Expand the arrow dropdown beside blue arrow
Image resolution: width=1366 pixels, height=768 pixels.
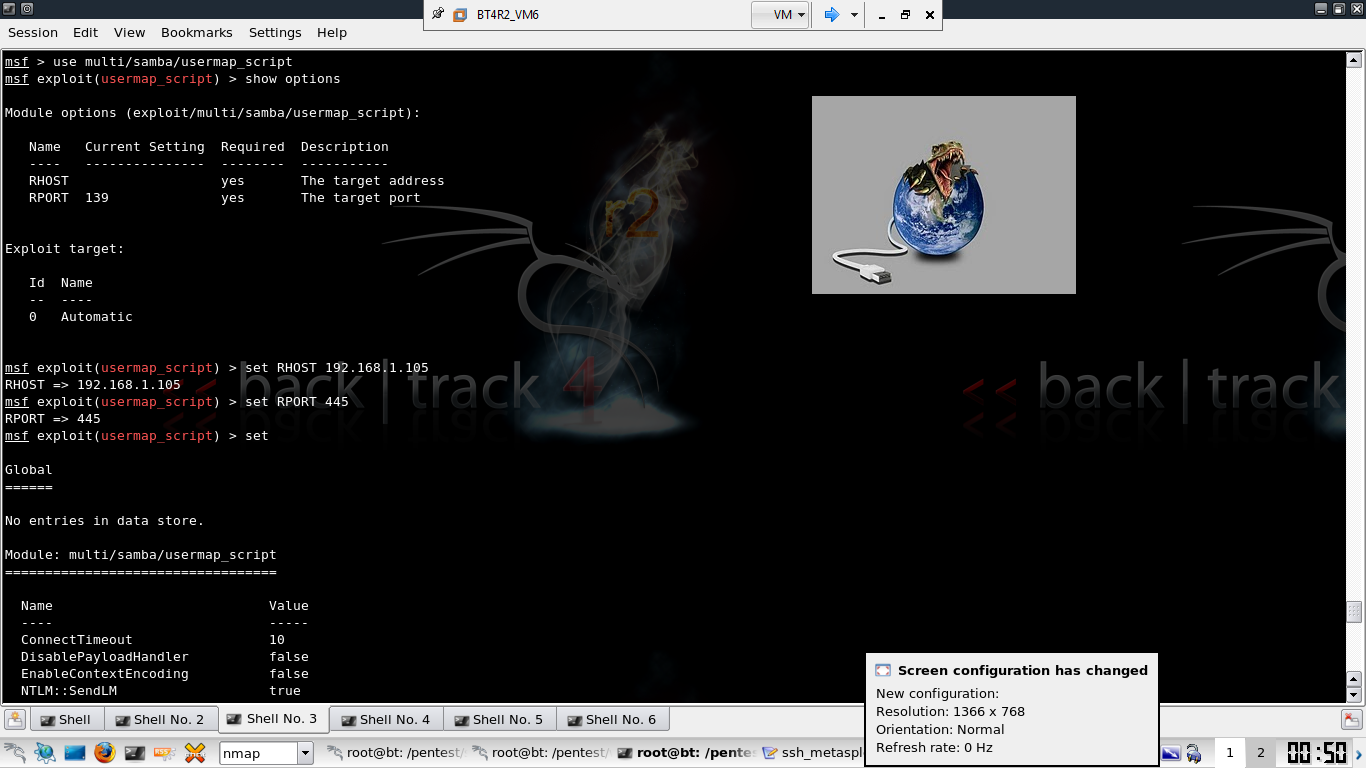tap(854, 14)
